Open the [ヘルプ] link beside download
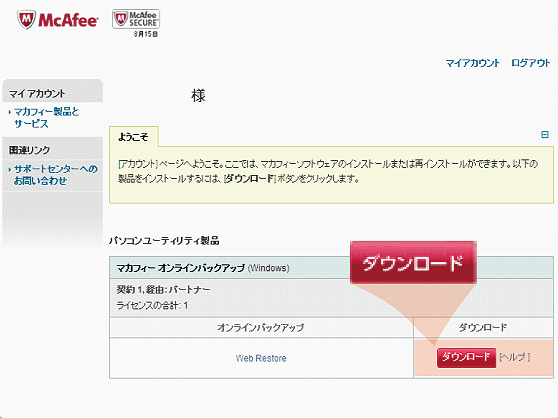 point(515,357)
